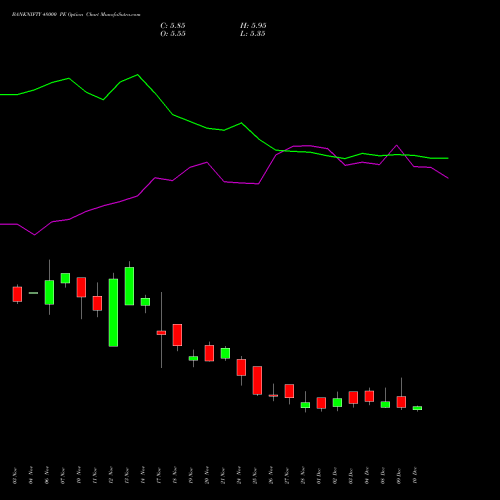Click the close value 'C: 5.85'
This screenshot has width=500, height=500.
click(173, 26)
